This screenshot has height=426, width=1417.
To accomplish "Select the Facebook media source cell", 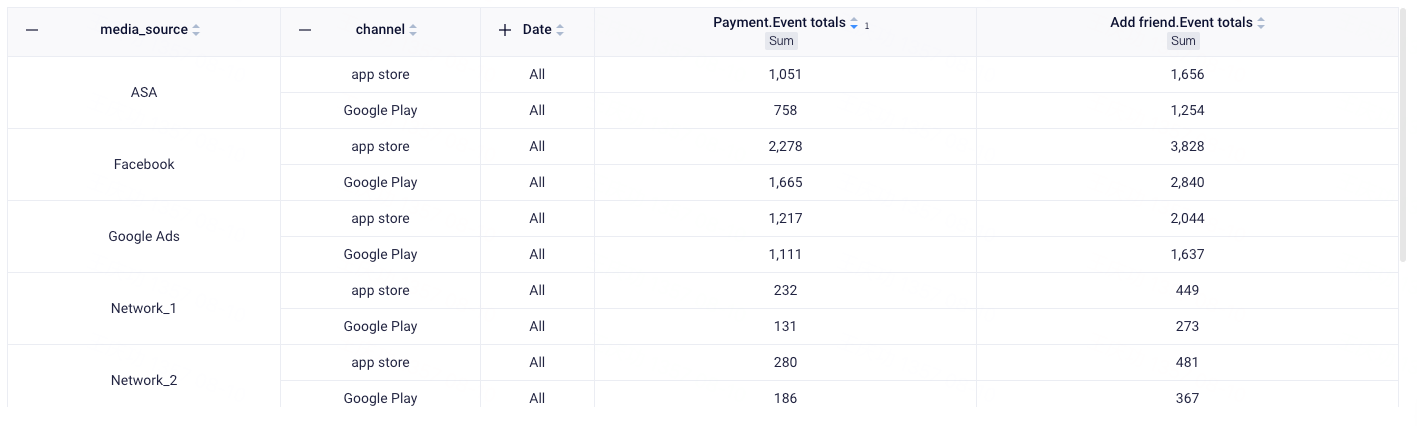I will click(144, 165).
